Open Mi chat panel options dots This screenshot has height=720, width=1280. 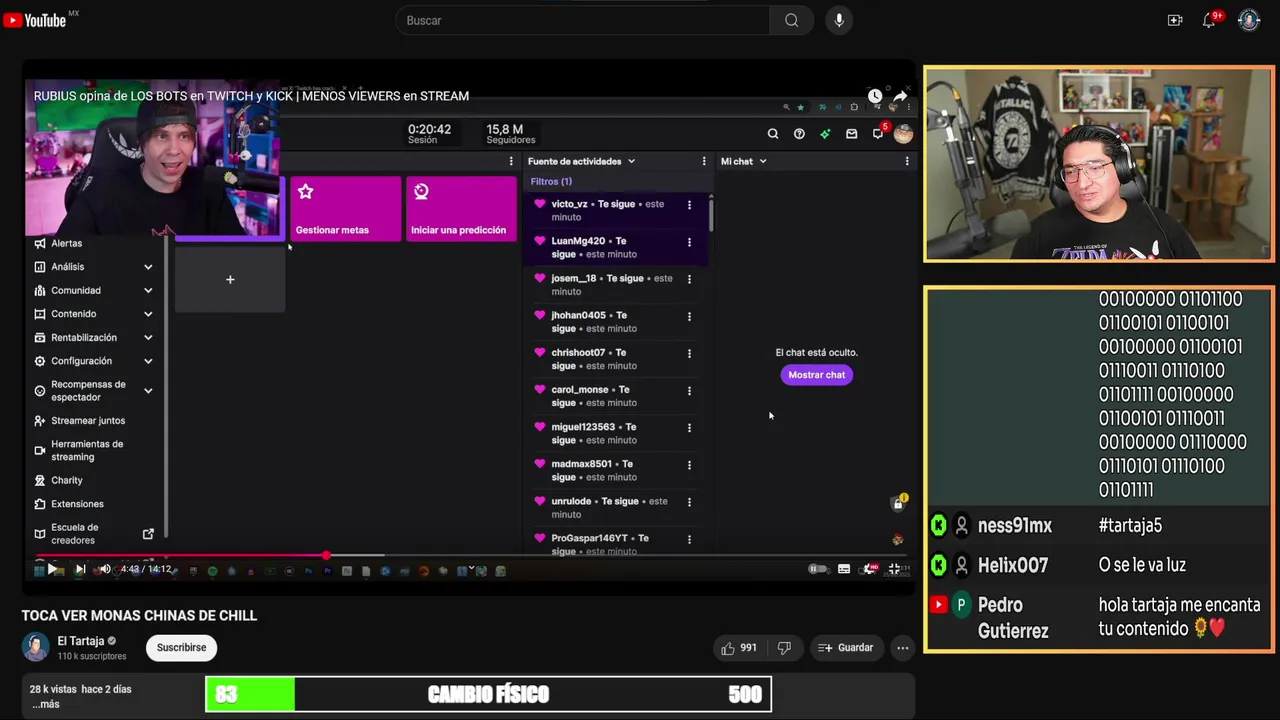(x=907, y=161)
